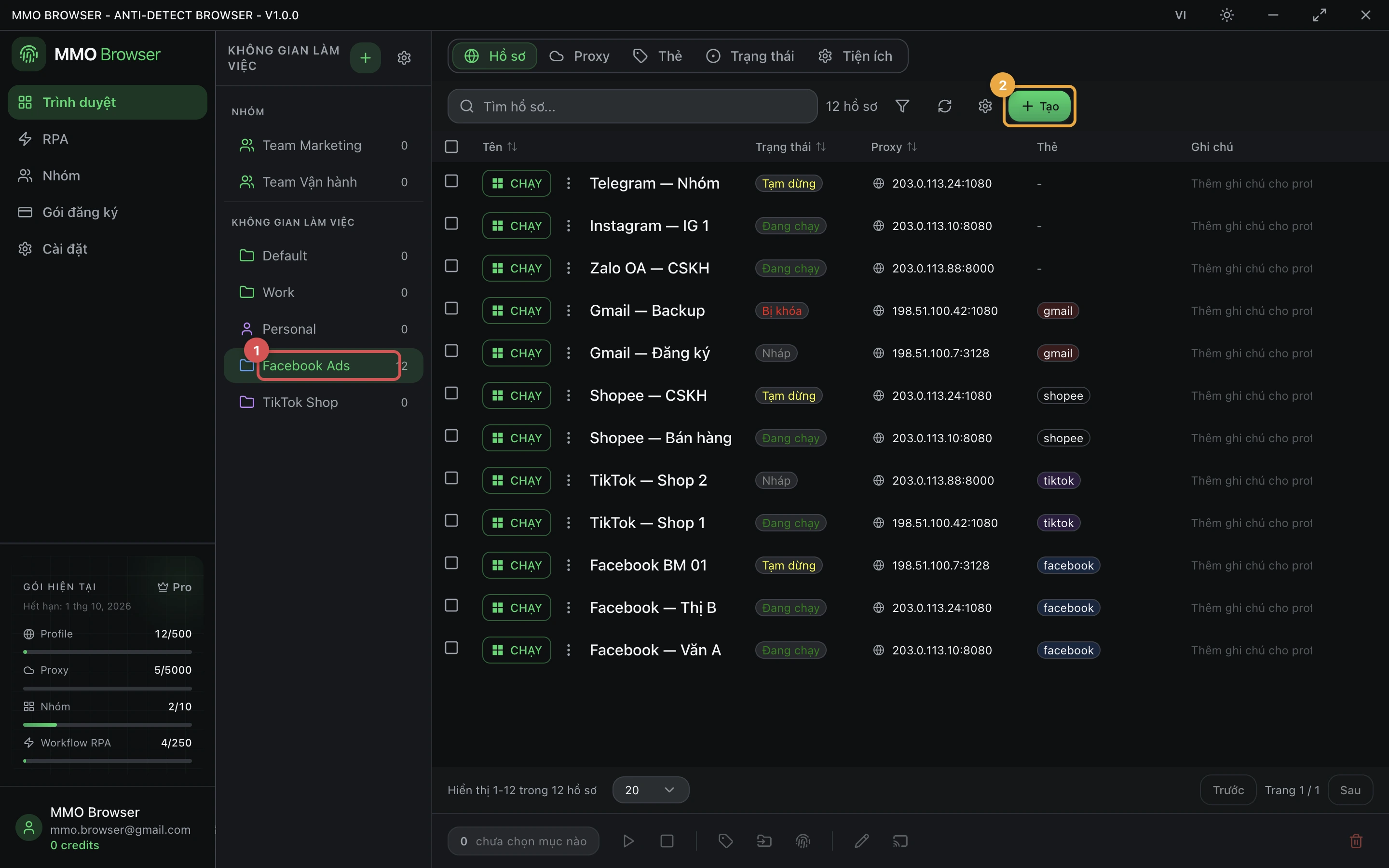This screenshot has height=868, width=1389.
Task: Switch to the Proxy tab
Action: click(580, 55)
